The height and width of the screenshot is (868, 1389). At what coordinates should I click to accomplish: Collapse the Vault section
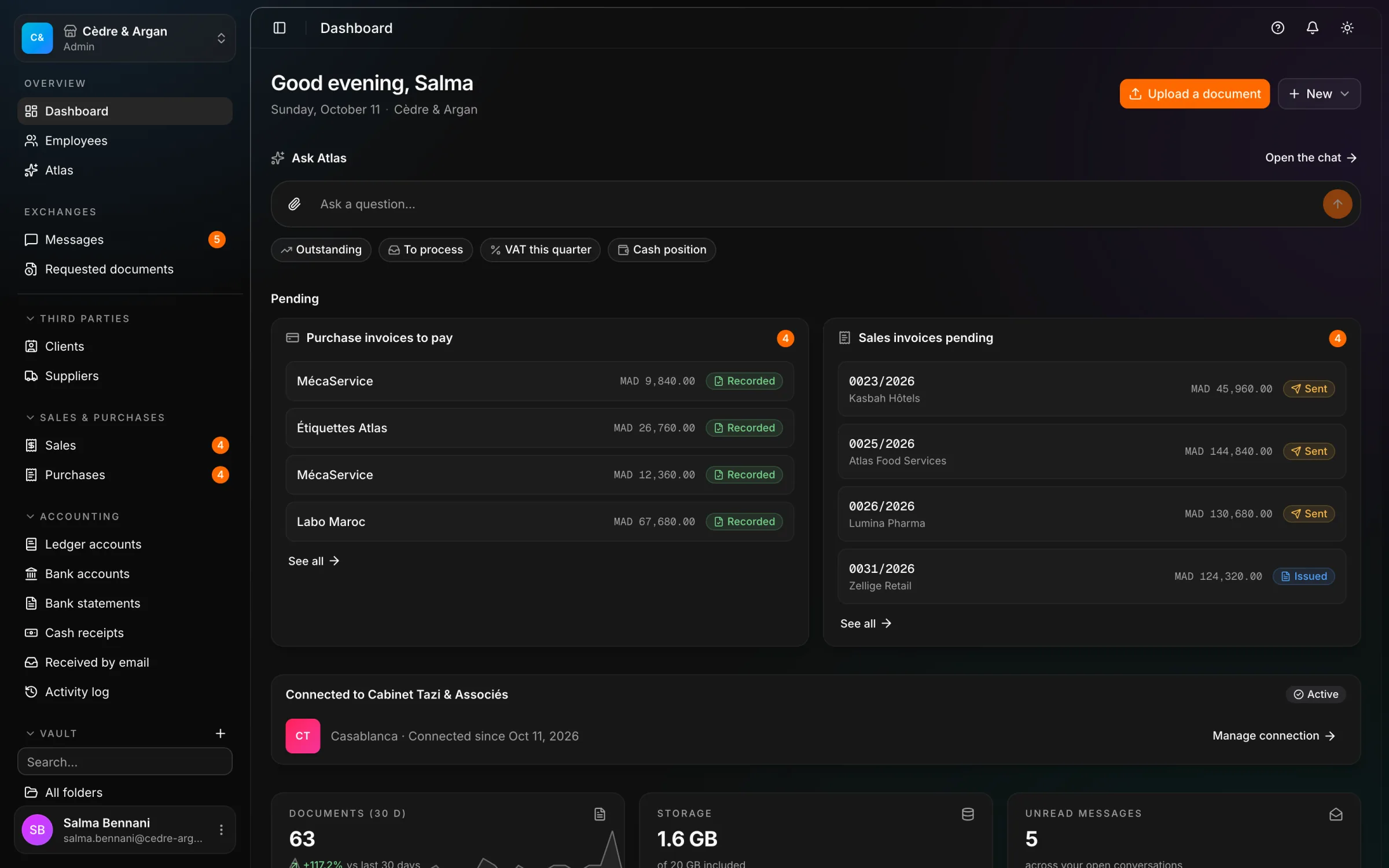pos(51,733)
